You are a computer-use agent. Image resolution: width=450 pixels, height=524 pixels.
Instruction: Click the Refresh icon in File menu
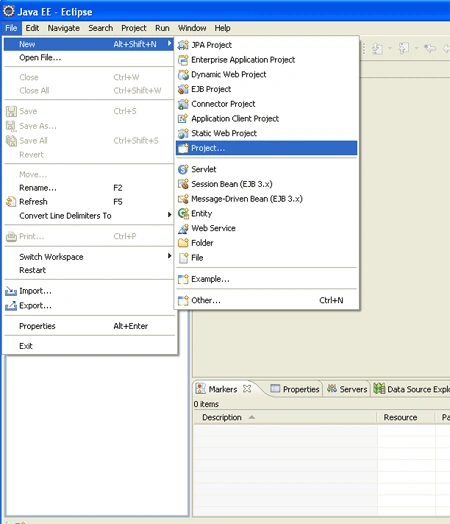point(11,202)
